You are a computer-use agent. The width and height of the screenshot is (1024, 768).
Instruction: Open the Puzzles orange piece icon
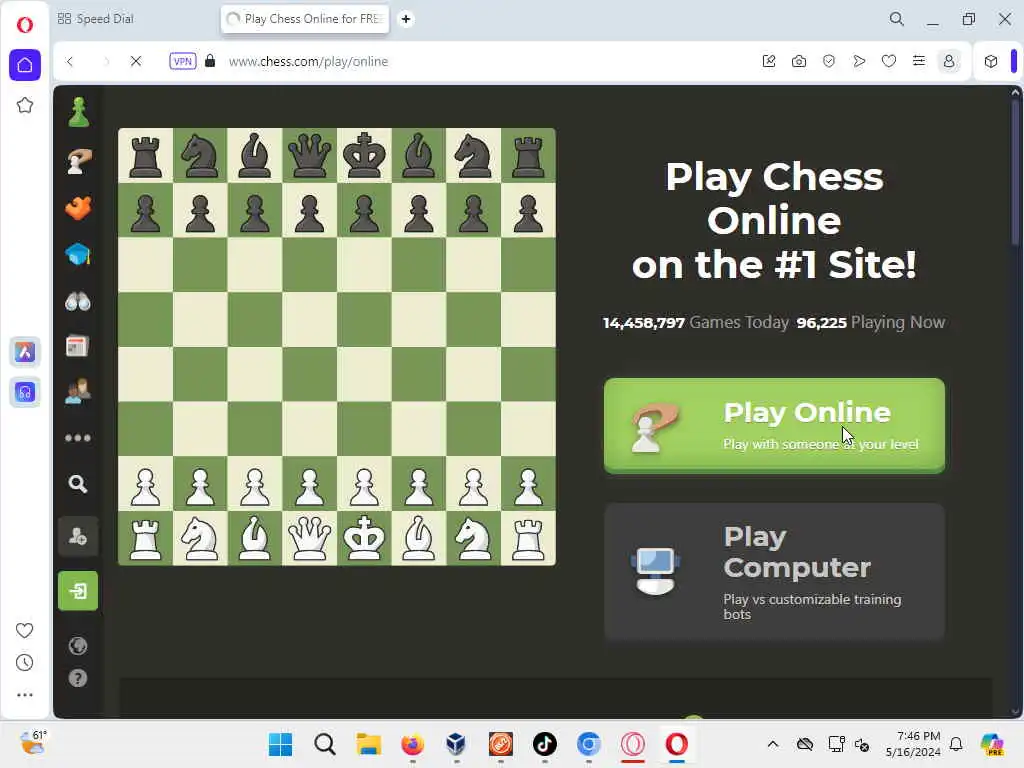[78, 208]
